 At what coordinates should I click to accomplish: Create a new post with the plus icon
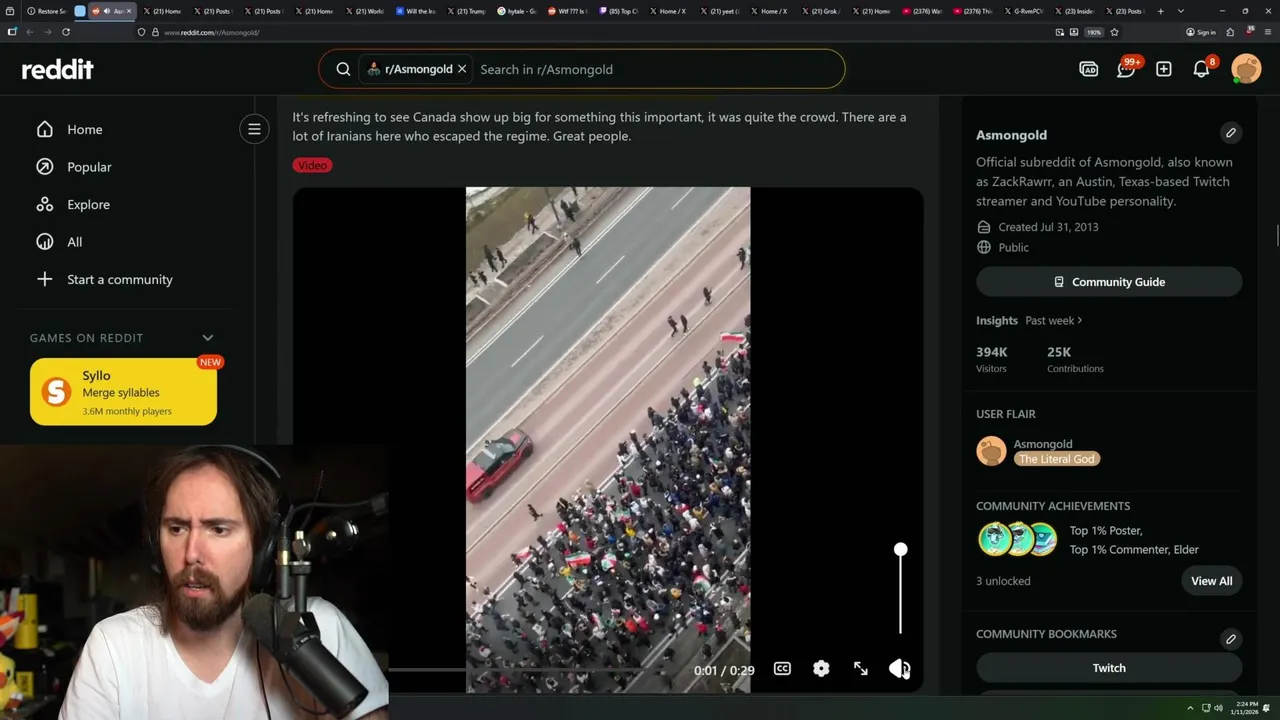[1164, 69]
